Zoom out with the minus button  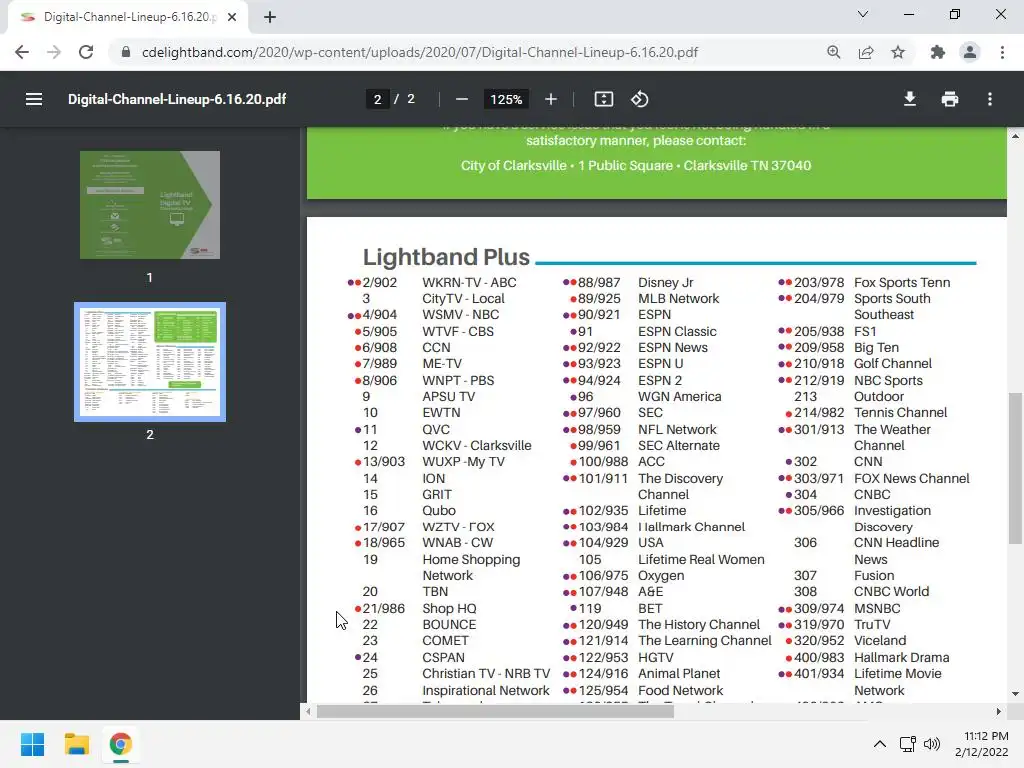pyautogui.click(x=462, y=99)
